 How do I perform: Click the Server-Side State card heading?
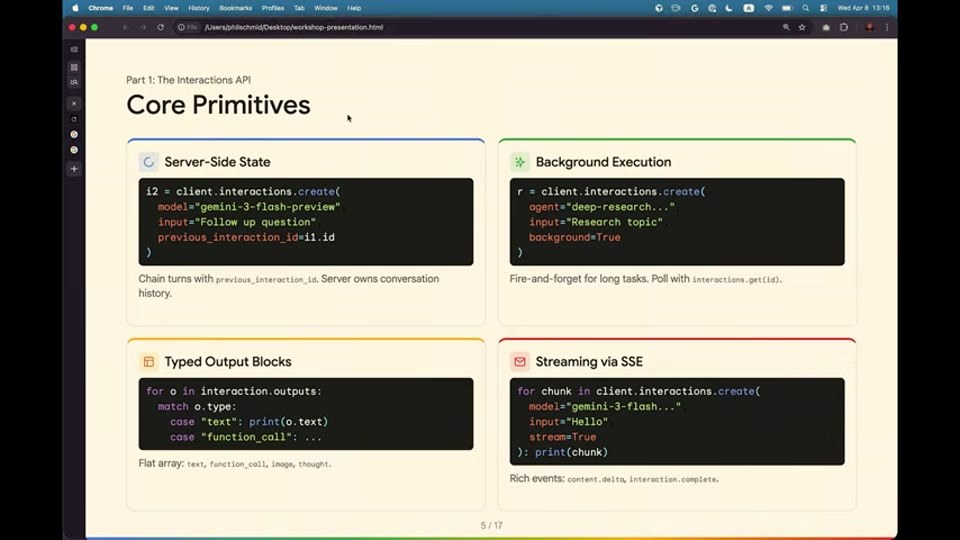coord(217,162)
